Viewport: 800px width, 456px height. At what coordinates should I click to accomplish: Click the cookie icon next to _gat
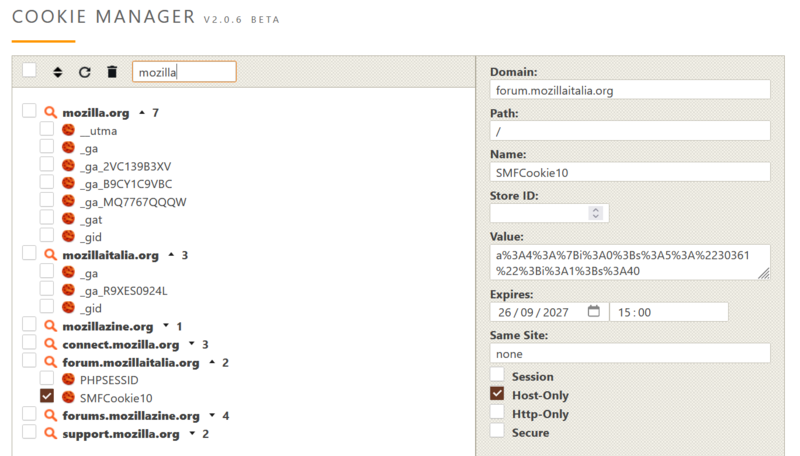tap(68, 219)
